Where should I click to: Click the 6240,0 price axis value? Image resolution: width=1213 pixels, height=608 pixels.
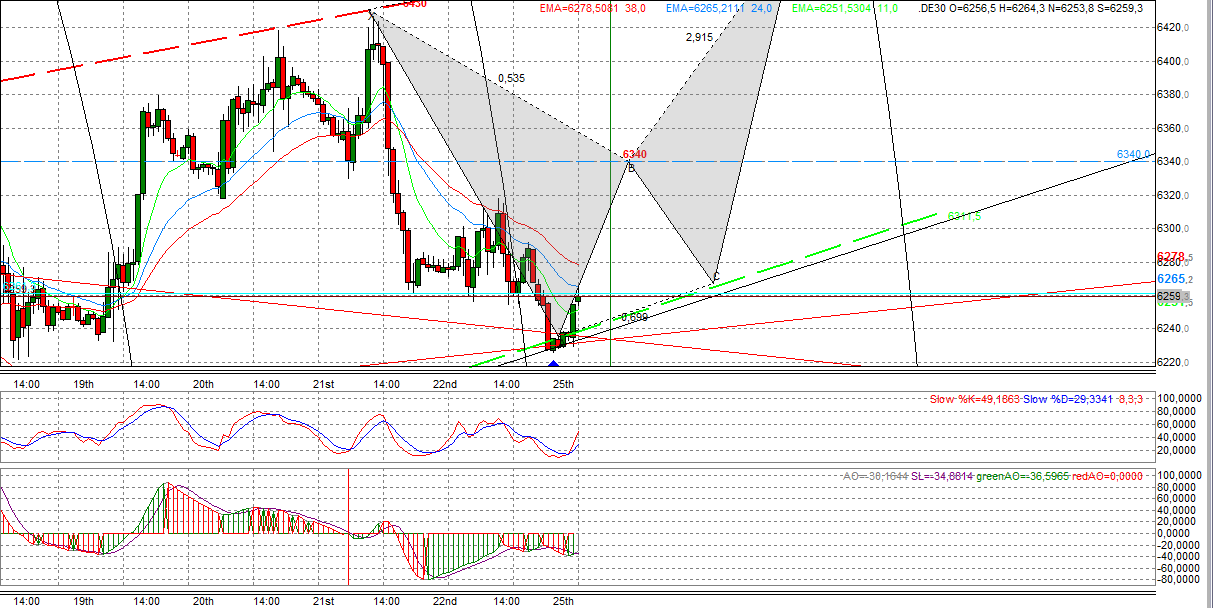click(1172, 328)
